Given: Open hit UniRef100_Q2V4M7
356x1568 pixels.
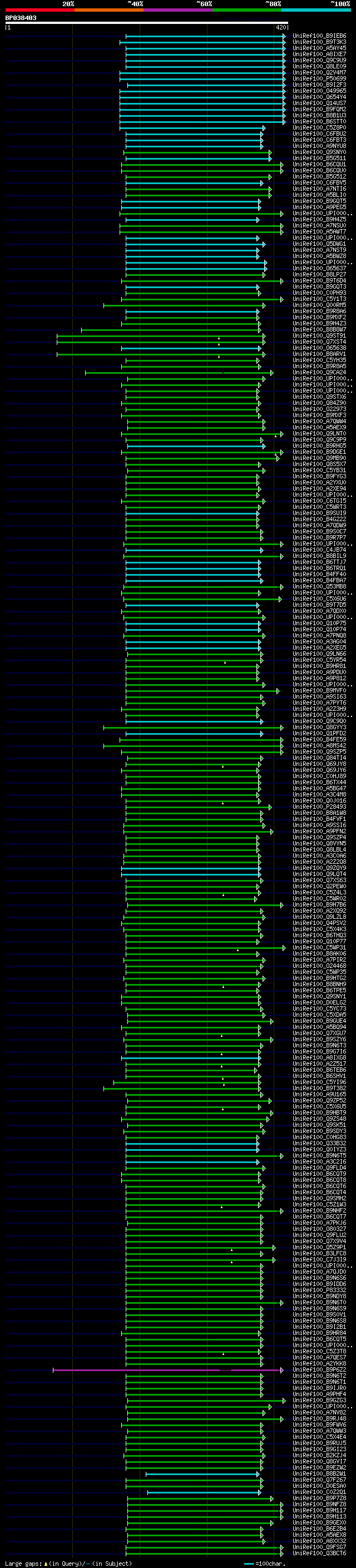Looking at the screenshot, I should pyautogui.click(x=319, y=72).
